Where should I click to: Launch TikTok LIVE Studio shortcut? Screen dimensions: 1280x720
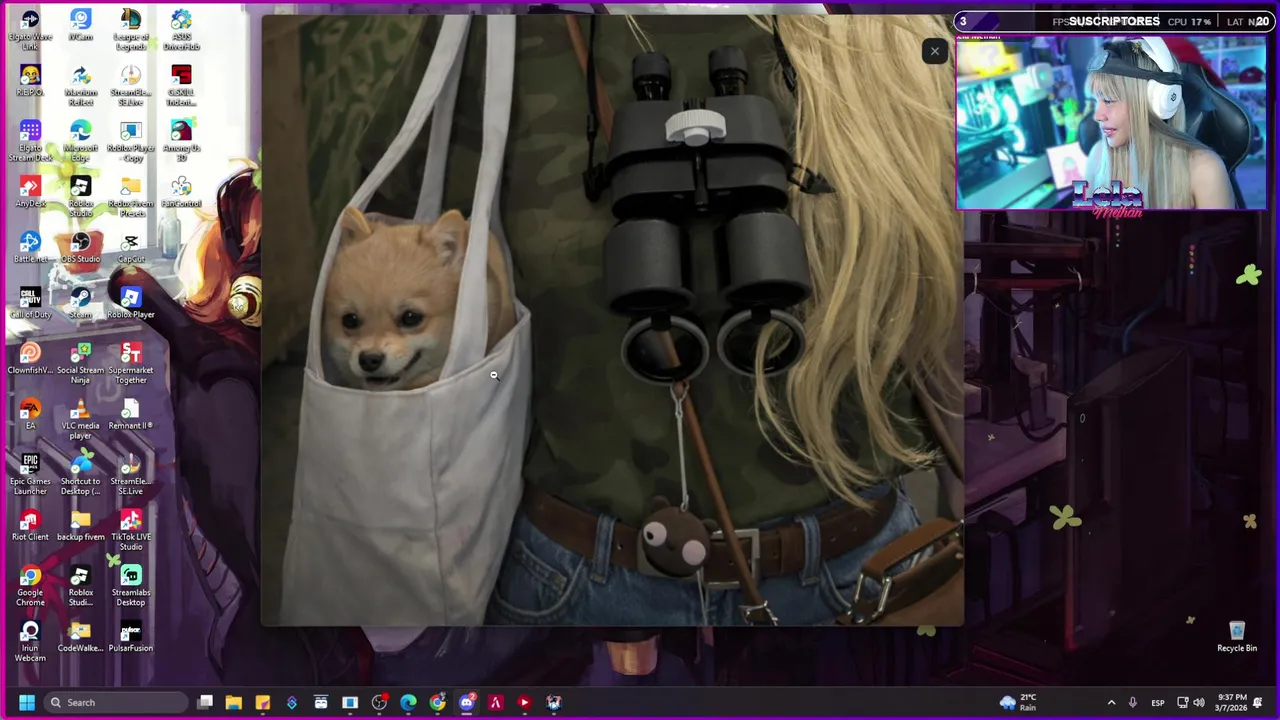[131, 530]
